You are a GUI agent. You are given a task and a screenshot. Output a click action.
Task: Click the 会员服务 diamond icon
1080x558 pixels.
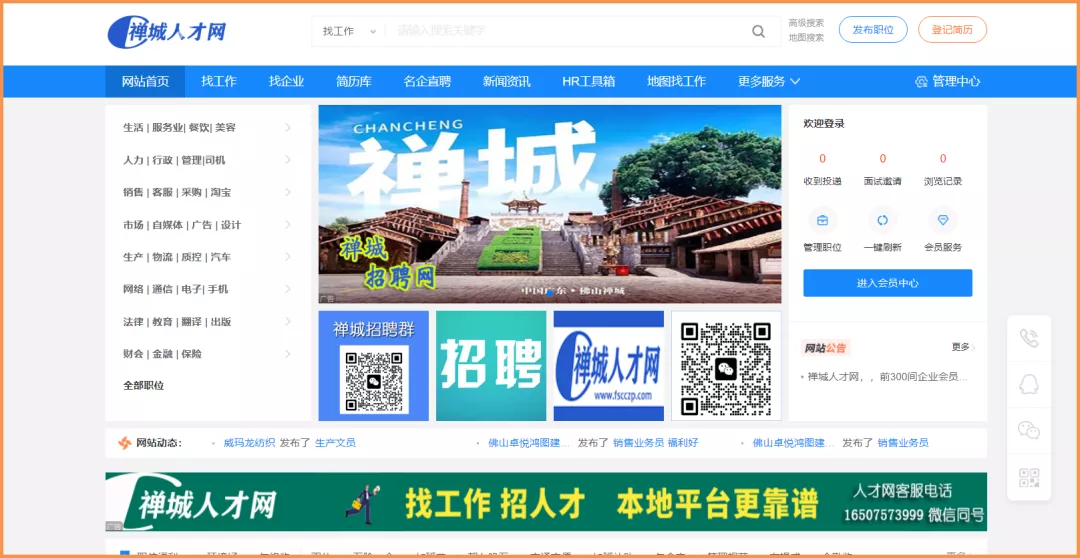943,220
